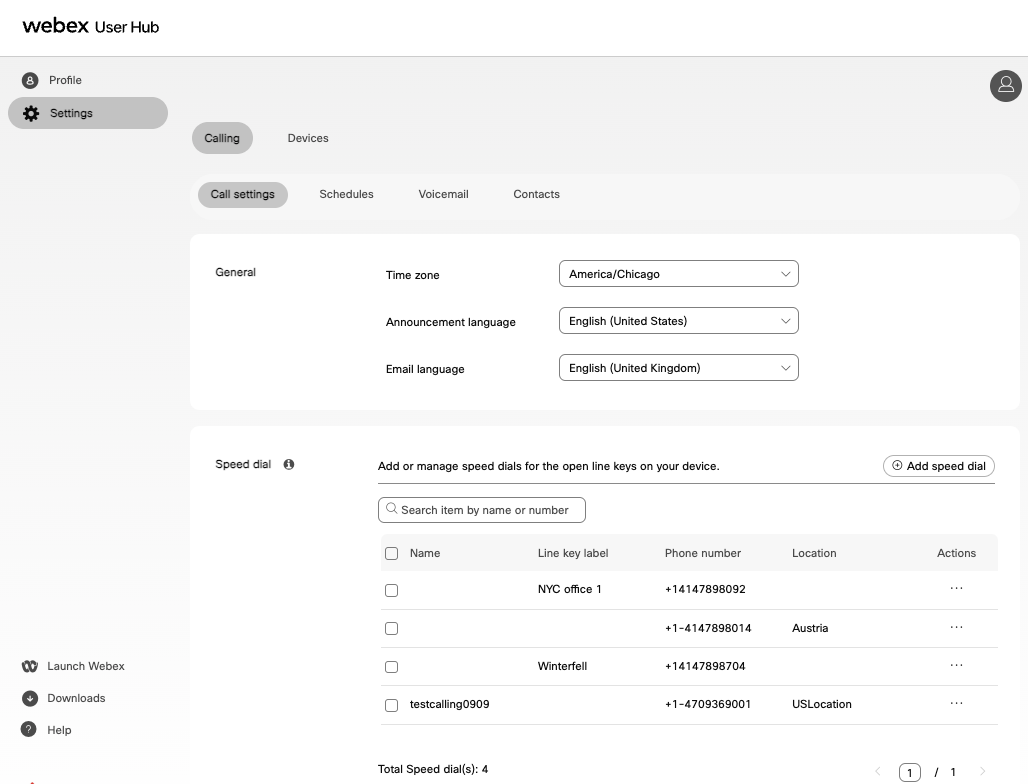Open actions menu for testcalling0909 row
The image size is (1028, 784).
956,704
